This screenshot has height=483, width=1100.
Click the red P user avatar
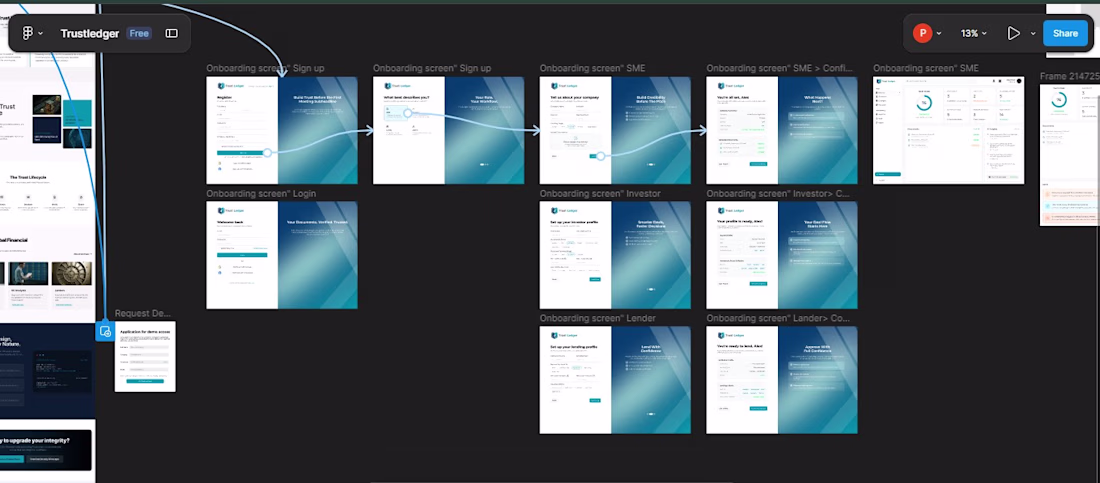point(922,33)
